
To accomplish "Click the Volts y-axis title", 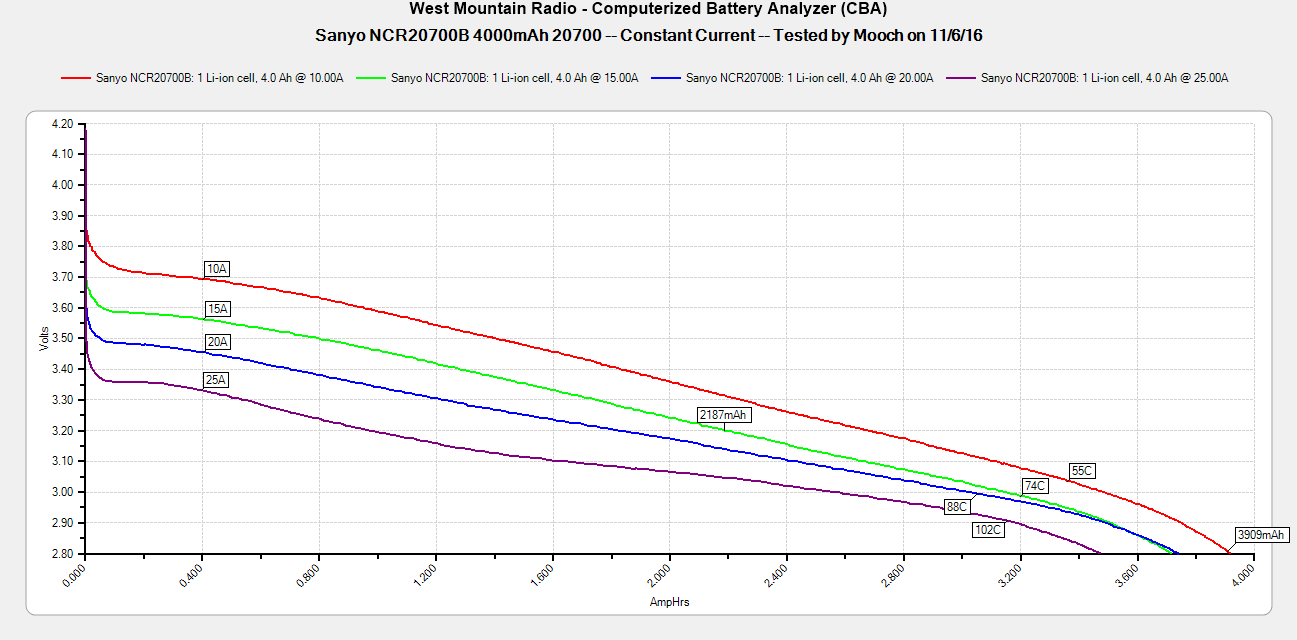I will point(44,339).
